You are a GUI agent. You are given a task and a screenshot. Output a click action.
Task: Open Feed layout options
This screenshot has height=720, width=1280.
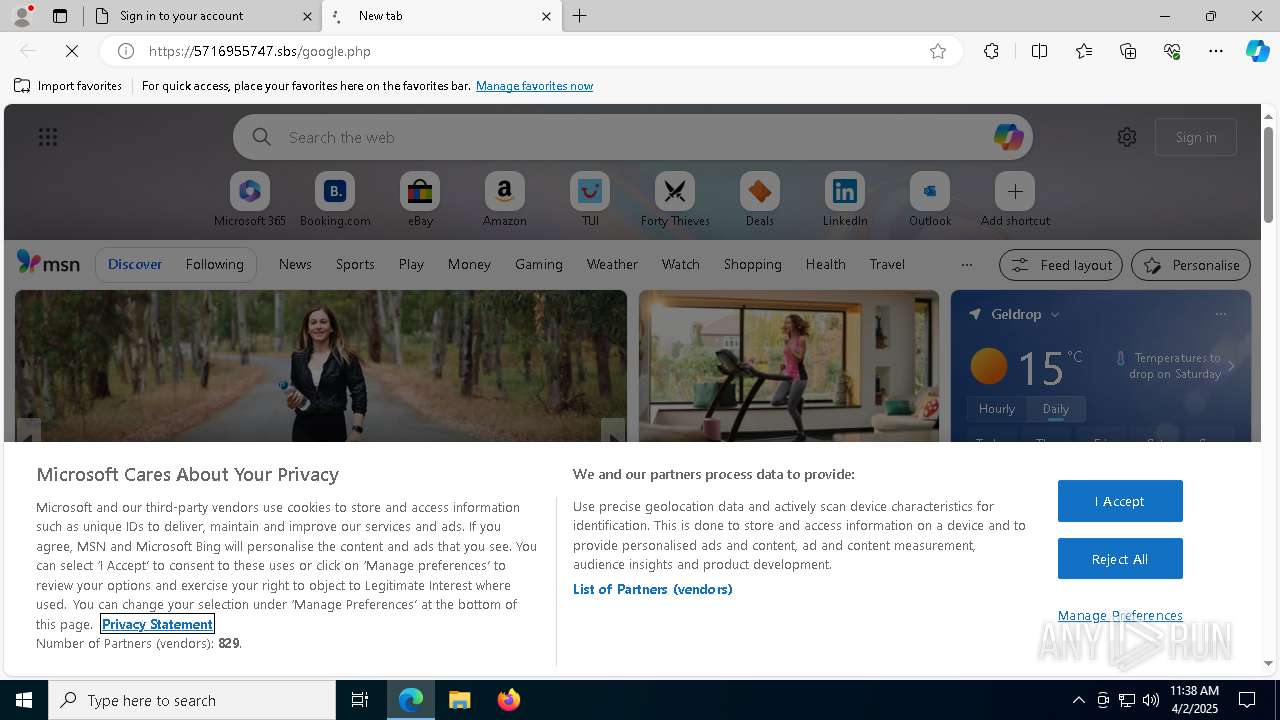click(1062, 265)
